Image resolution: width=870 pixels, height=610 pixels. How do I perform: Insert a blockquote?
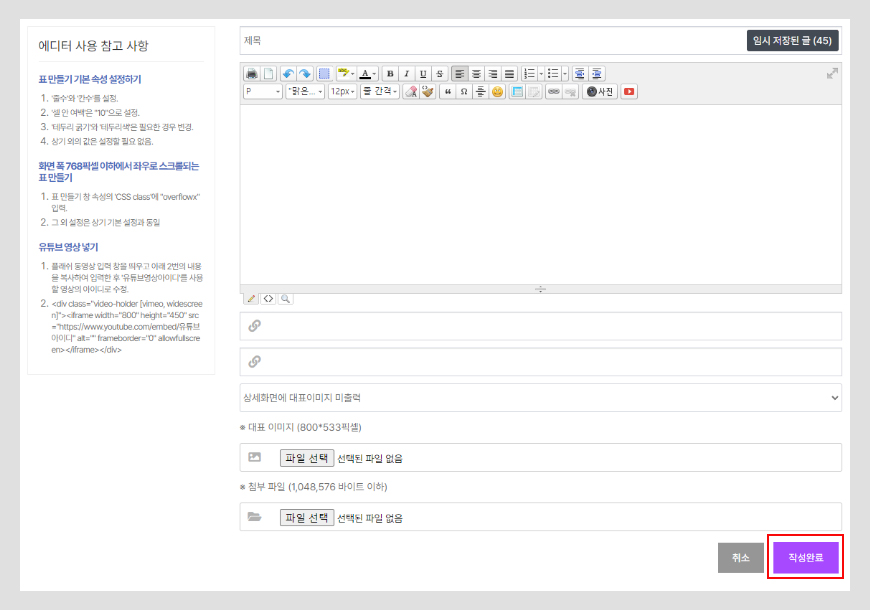click(447, 92)
